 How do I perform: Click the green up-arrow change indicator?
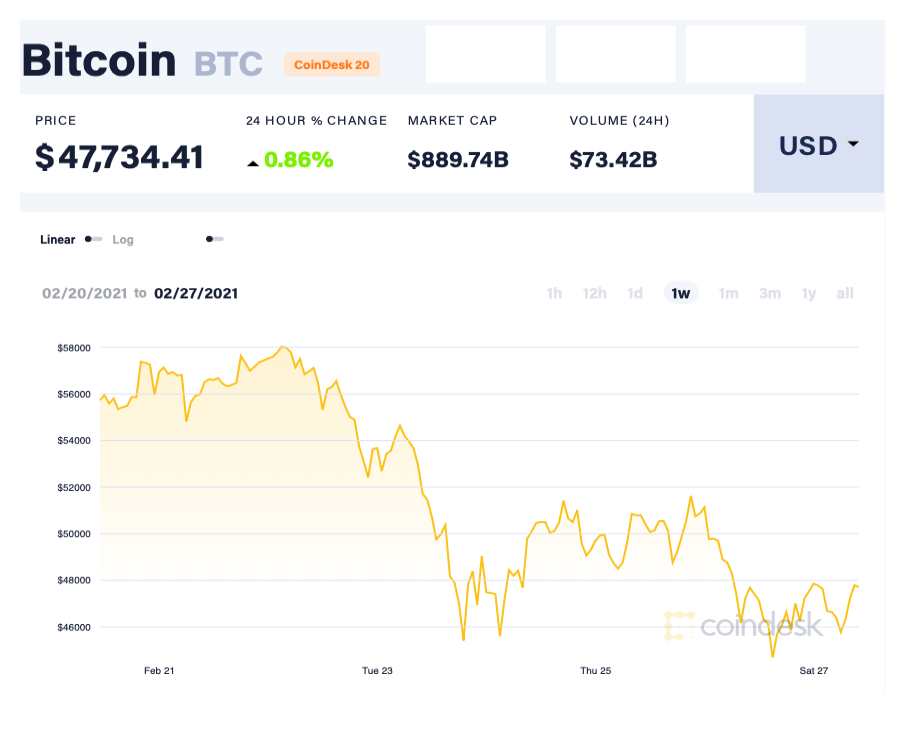tap(254, 159)
